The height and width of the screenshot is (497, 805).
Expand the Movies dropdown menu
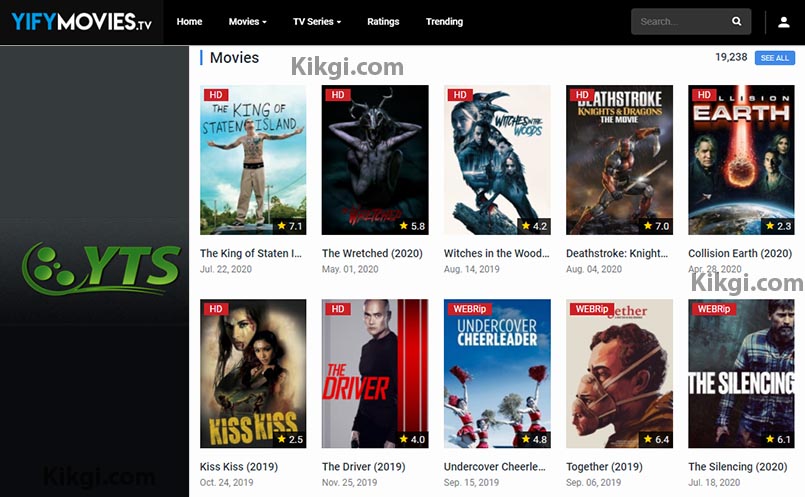click(x=247, y=22)
